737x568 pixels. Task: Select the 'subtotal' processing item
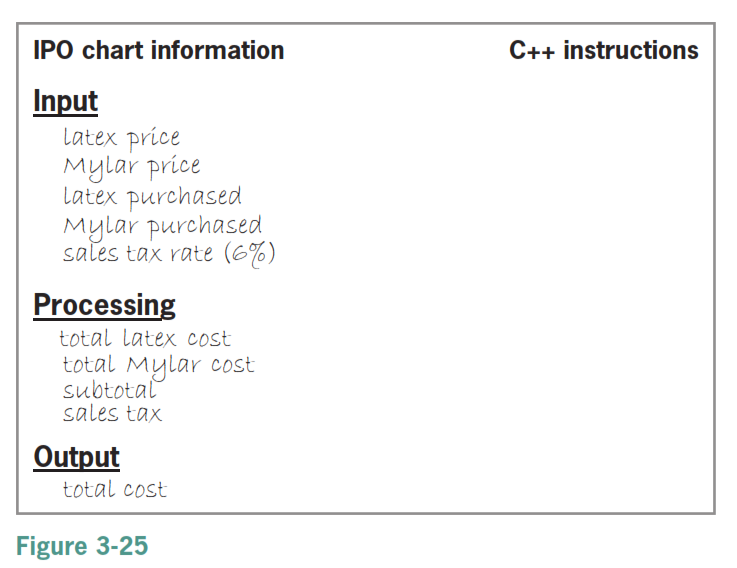[x=110, y=390]
